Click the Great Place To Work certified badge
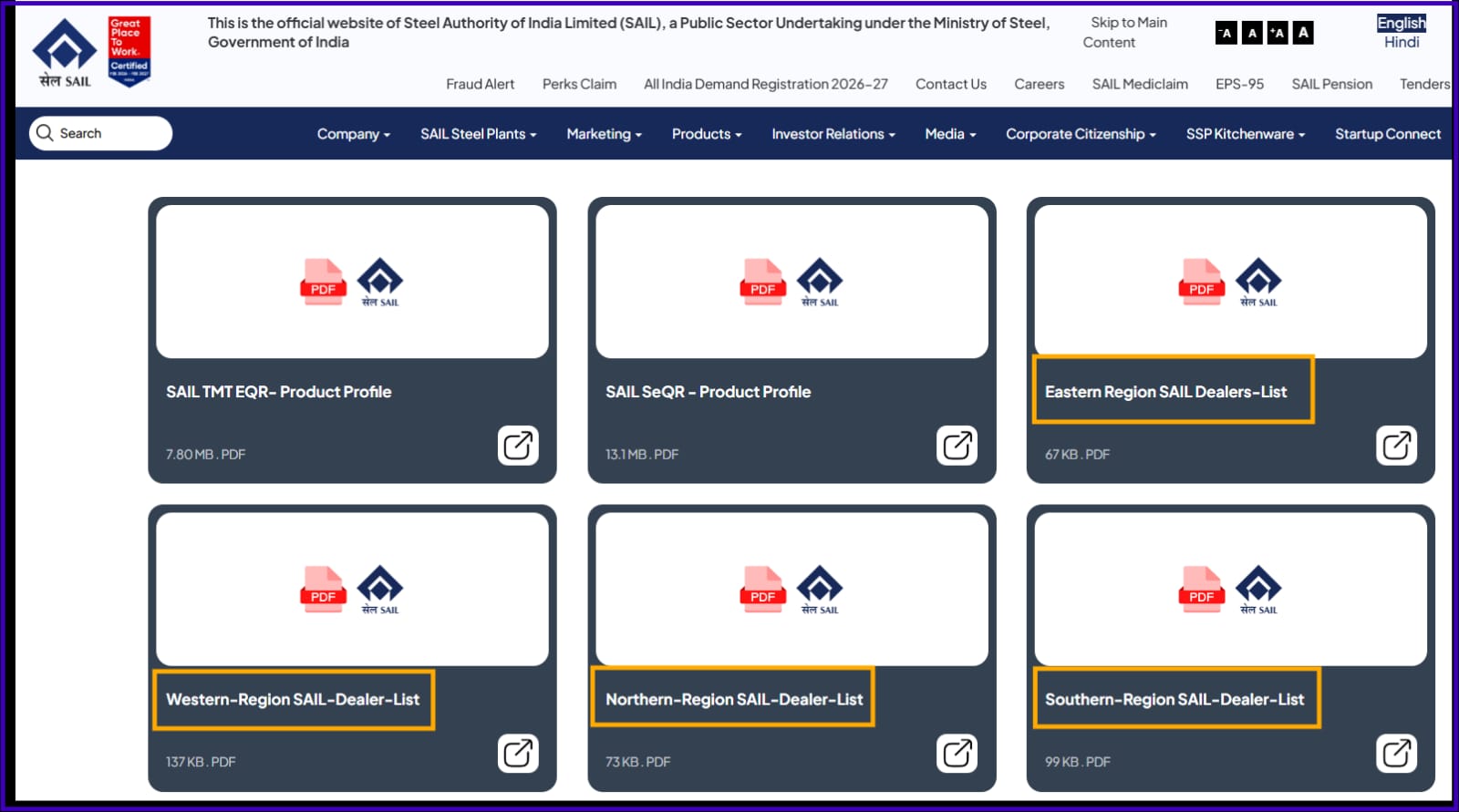The width and height of the screenshot is (1459, 812). click(129, 52)
